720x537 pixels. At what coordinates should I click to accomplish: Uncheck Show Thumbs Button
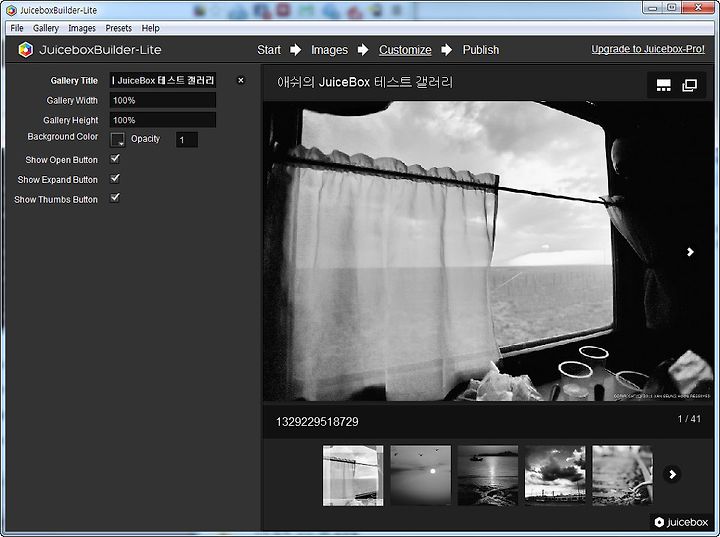115,198
